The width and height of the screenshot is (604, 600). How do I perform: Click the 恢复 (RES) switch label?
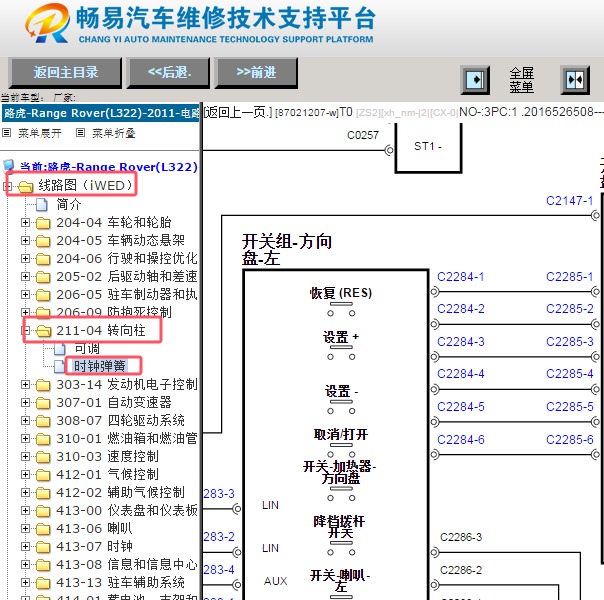tap(341, 293)
